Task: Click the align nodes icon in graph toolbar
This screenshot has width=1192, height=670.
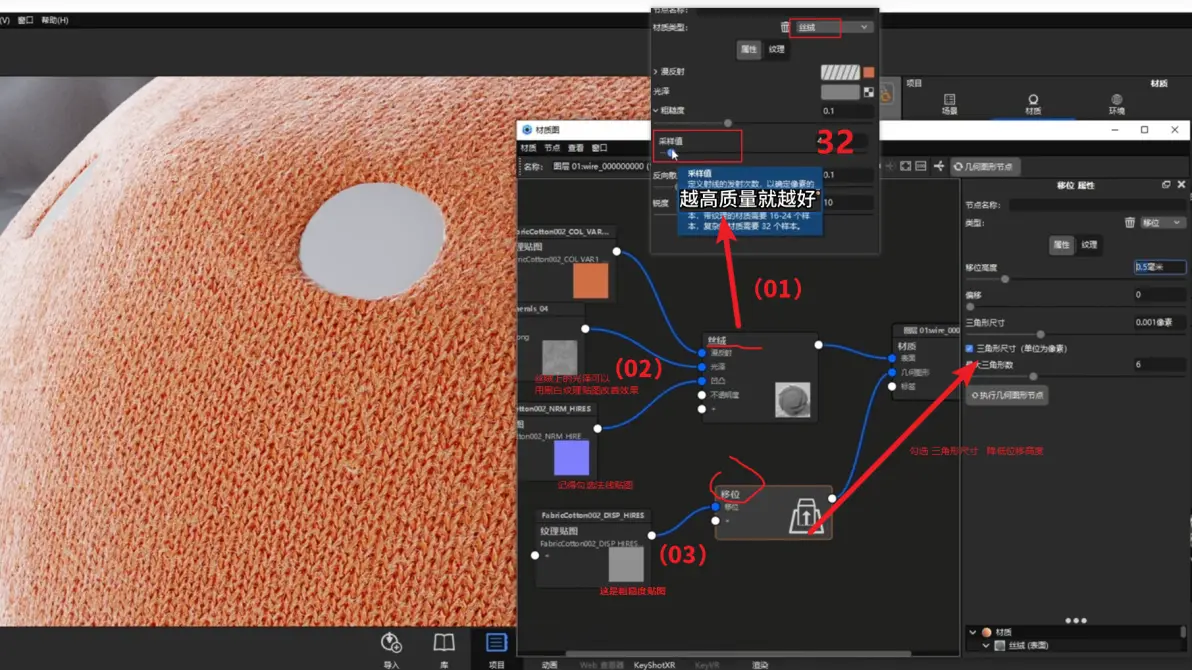Action: click(x=939, y=167)
